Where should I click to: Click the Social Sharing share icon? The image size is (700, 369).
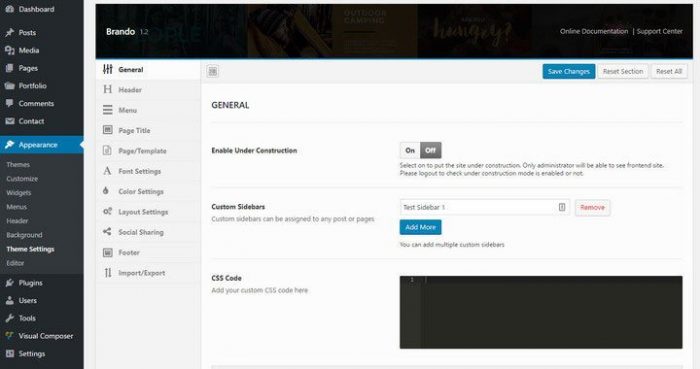tap(107, 232)
